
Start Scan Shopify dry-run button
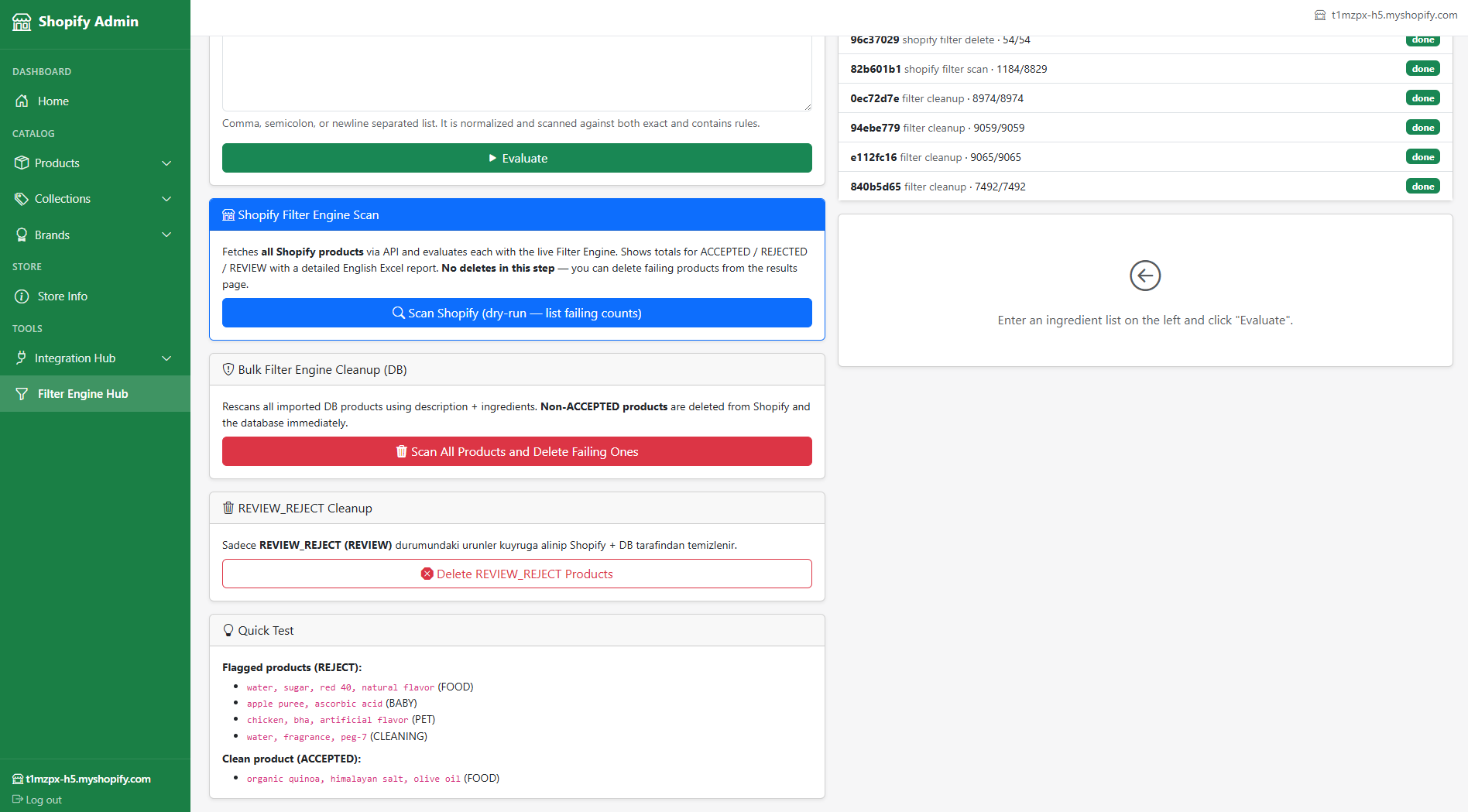pos(517,313)
